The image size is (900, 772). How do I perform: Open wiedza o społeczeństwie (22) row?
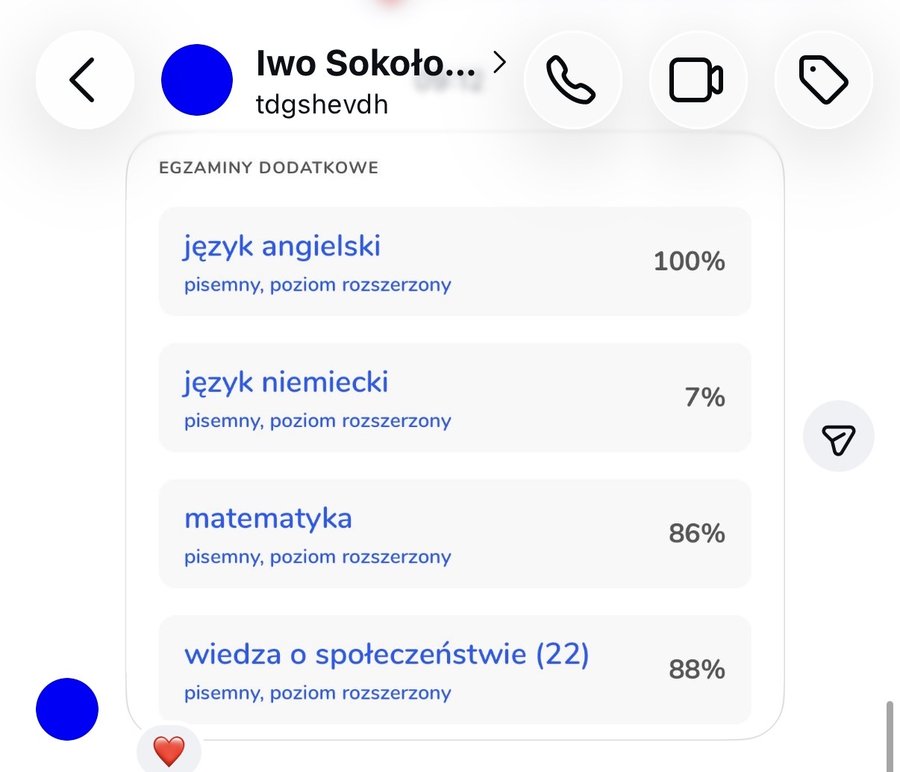[x=455, y=669]
